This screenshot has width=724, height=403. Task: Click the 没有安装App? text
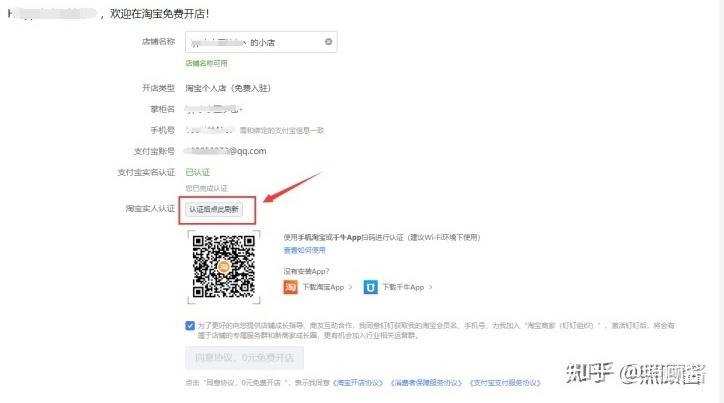pyautogui.click(x=306, y=271)
